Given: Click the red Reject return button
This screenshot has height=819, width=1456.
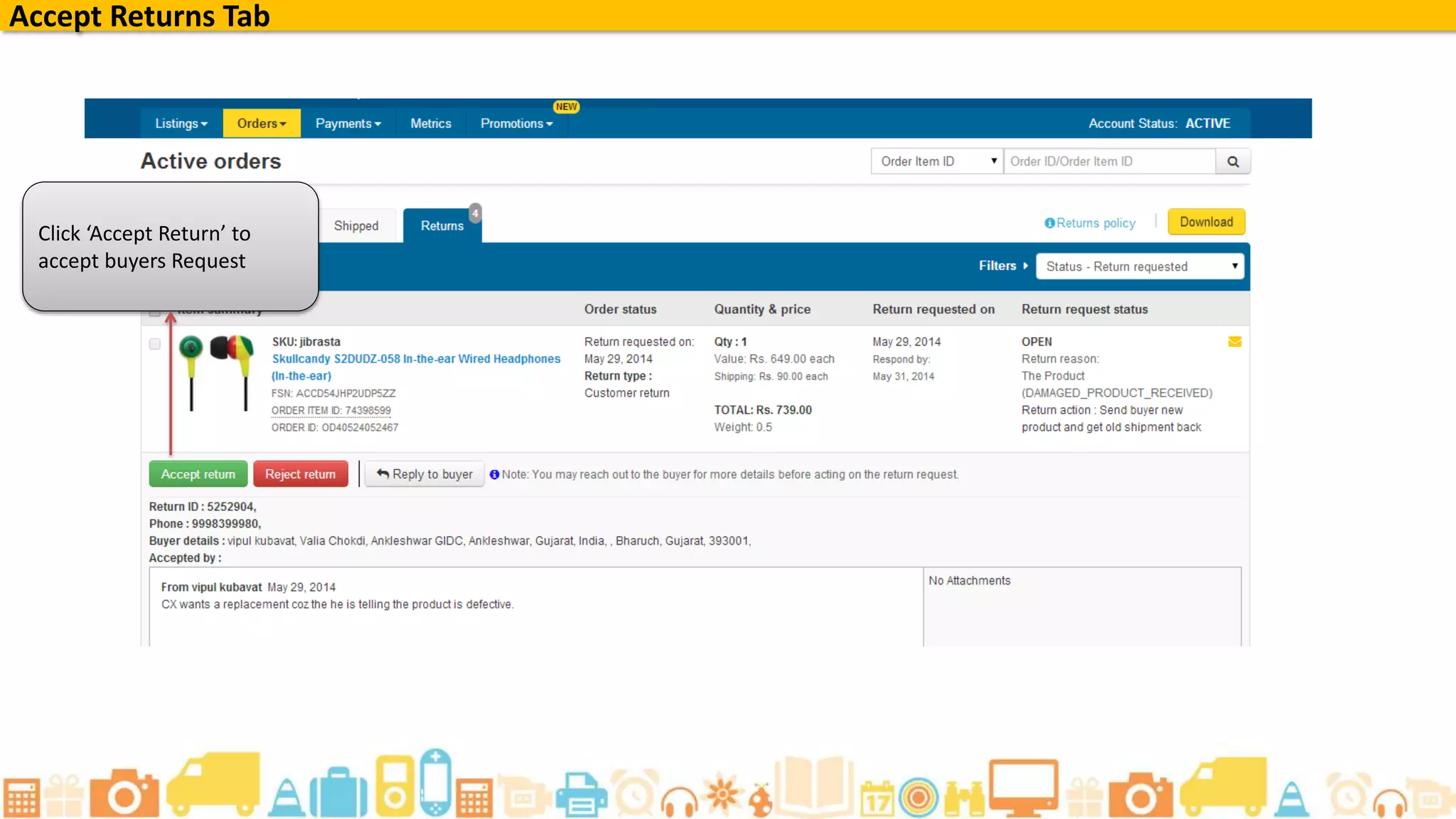Looking at the screenshot, I should coord(301,474).
